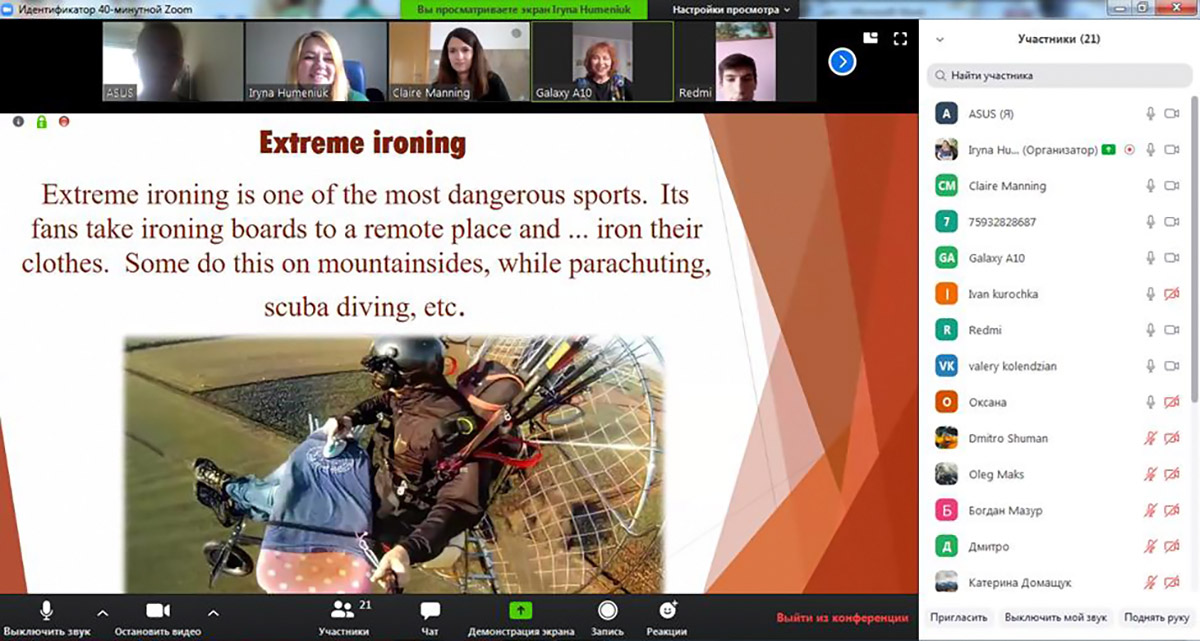Stop video with Остановить видео

point(157,611)
